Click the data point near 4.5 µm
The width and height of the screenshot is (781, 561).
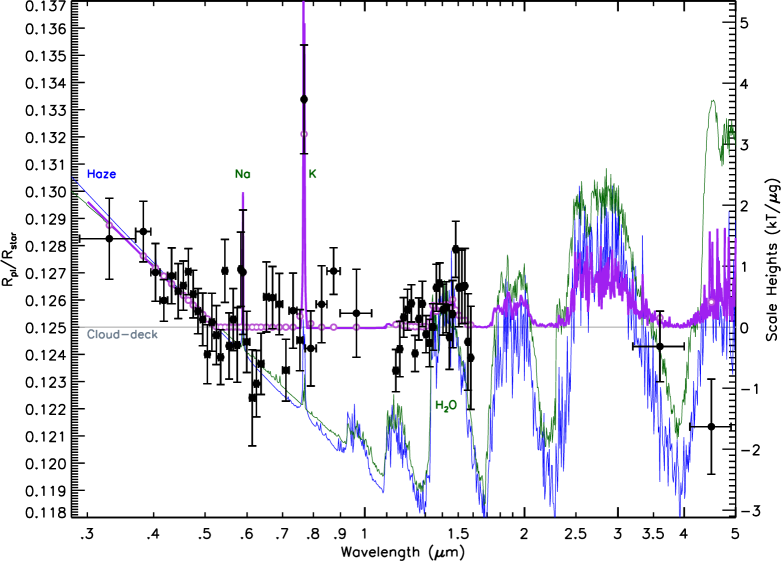(711, 426)
